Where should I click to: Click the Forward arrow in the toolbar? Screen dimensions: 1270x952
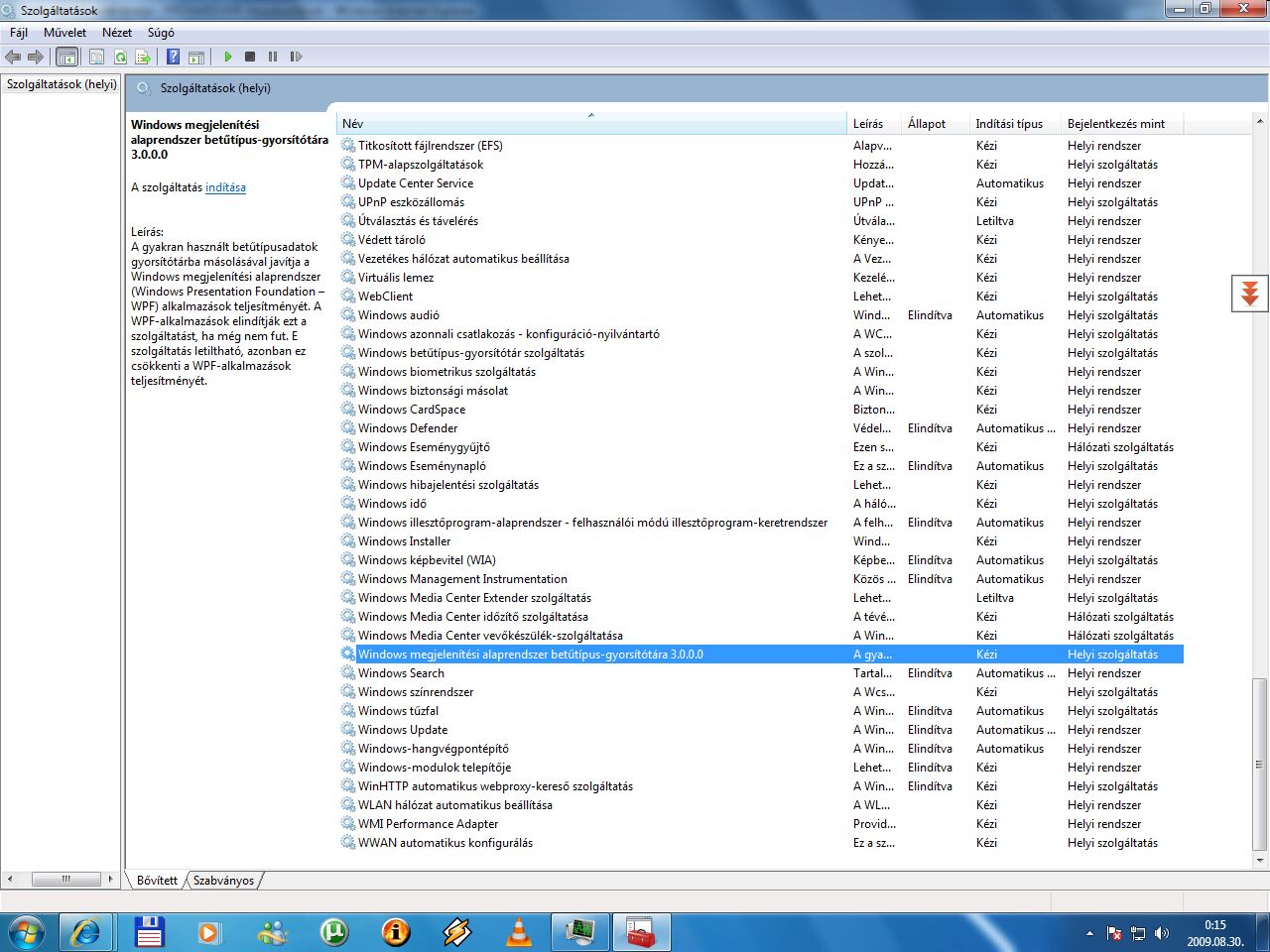[36, 57]
